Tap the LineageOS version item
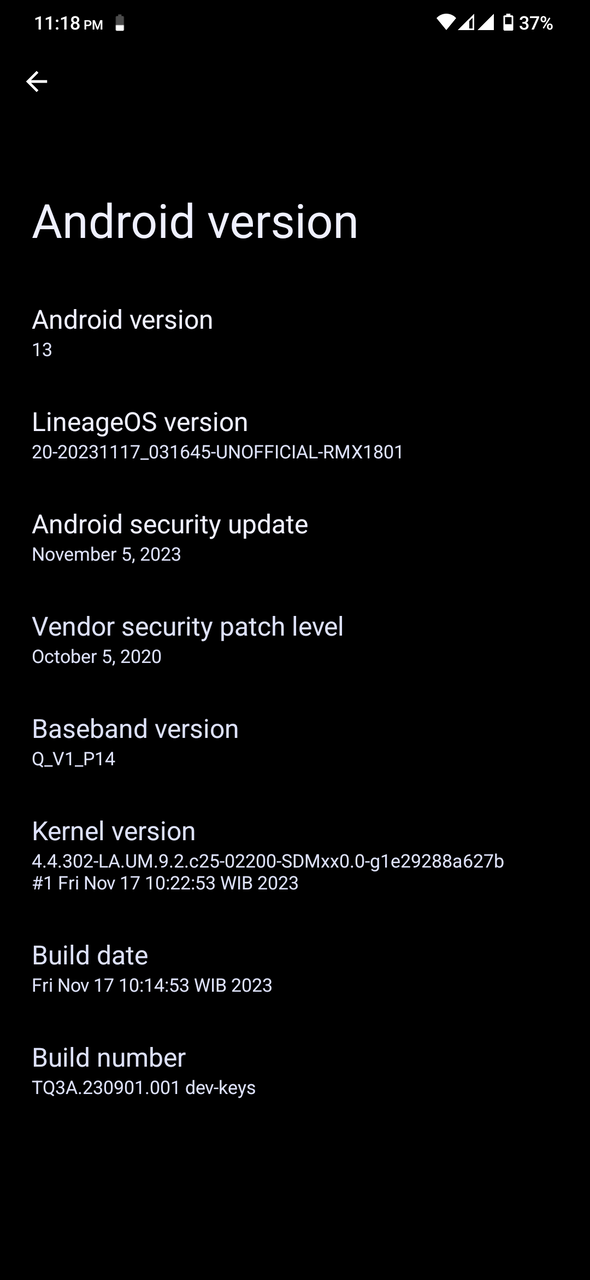Viewport: 590px width, 1280px height. (x=295, y=436)
